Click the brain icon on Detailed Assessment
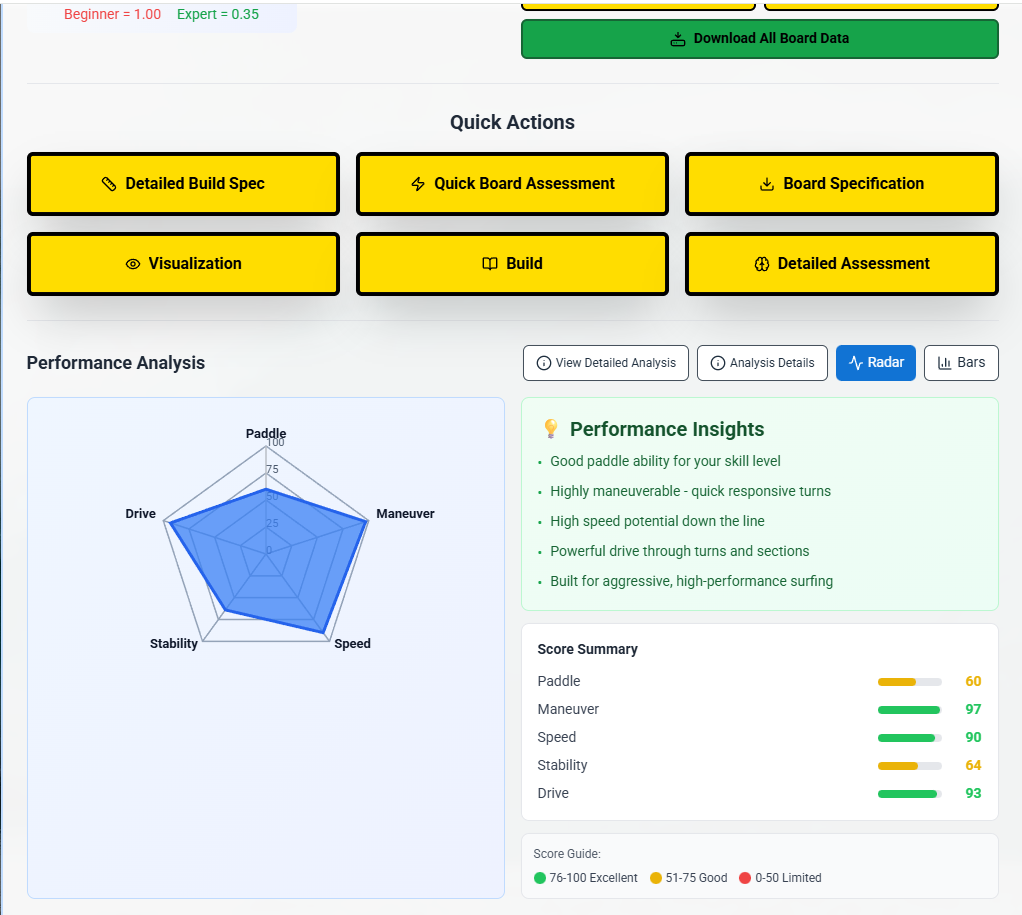 (x=761, y=264)
